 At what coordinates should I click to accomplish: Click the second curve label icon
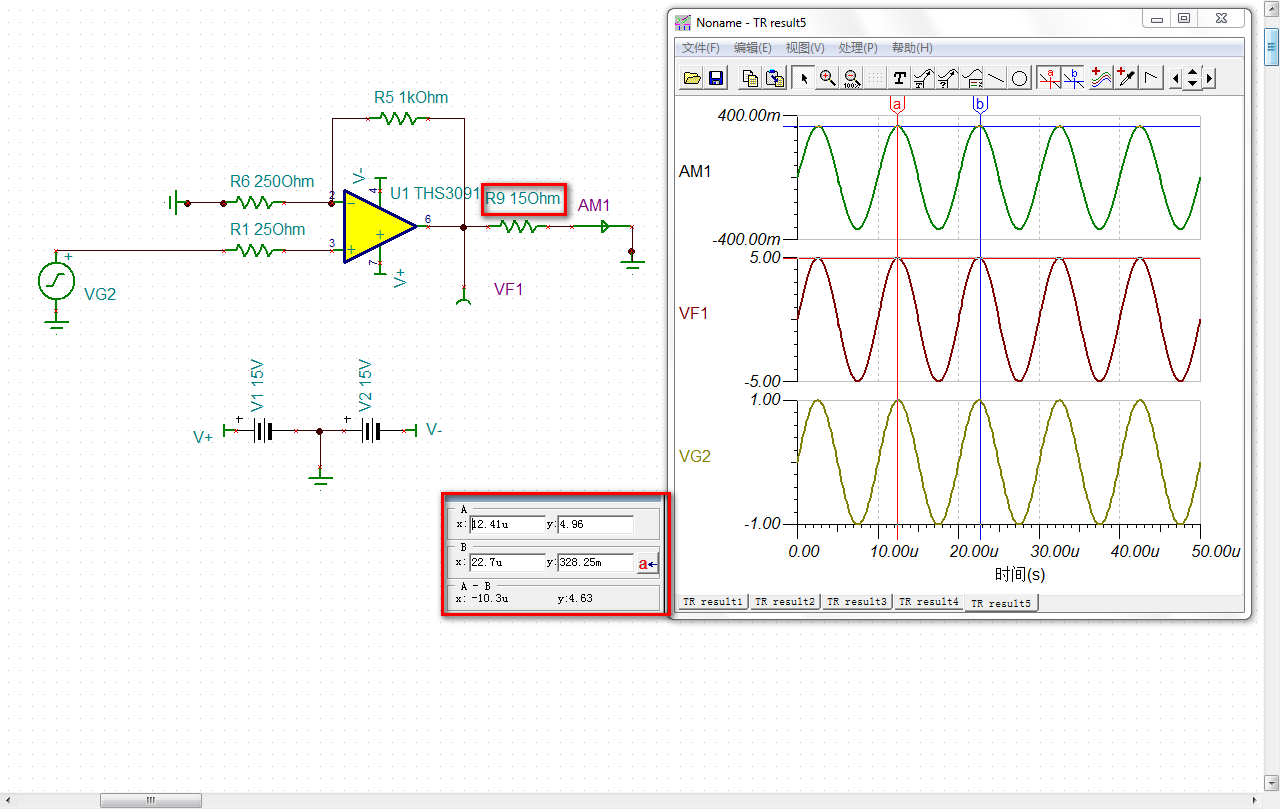tap(948, 78)
